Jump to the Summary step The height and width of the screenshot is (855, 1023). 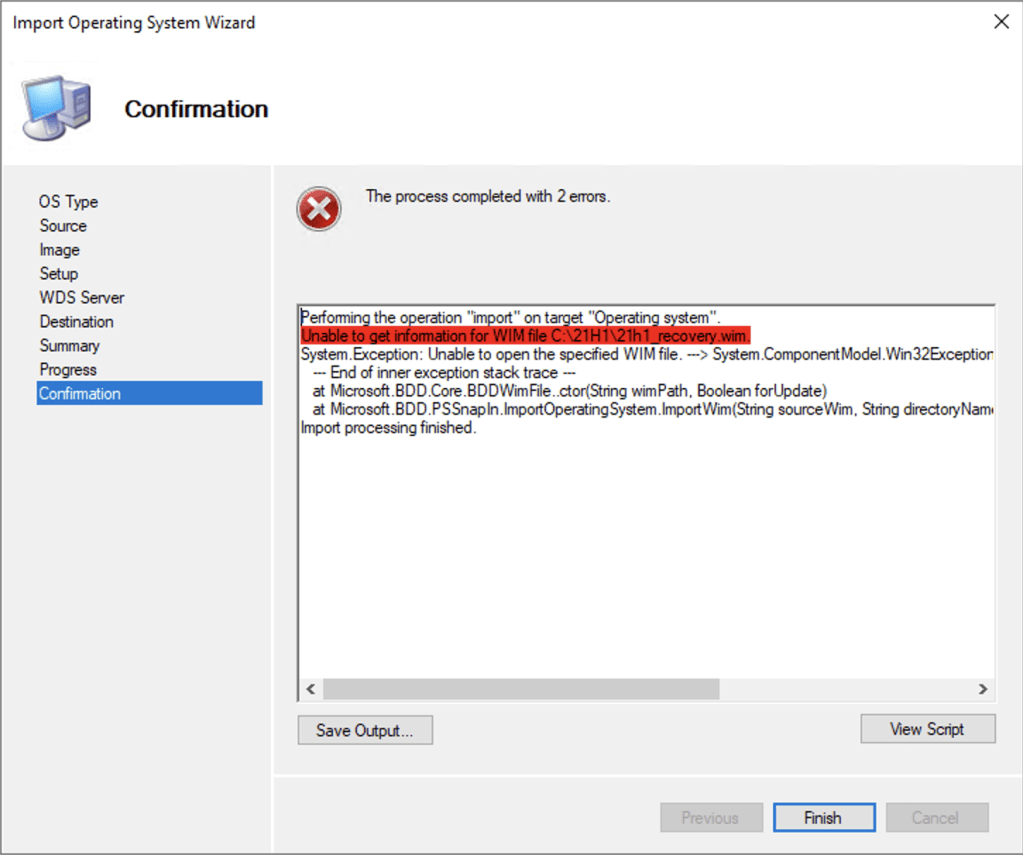69,346
